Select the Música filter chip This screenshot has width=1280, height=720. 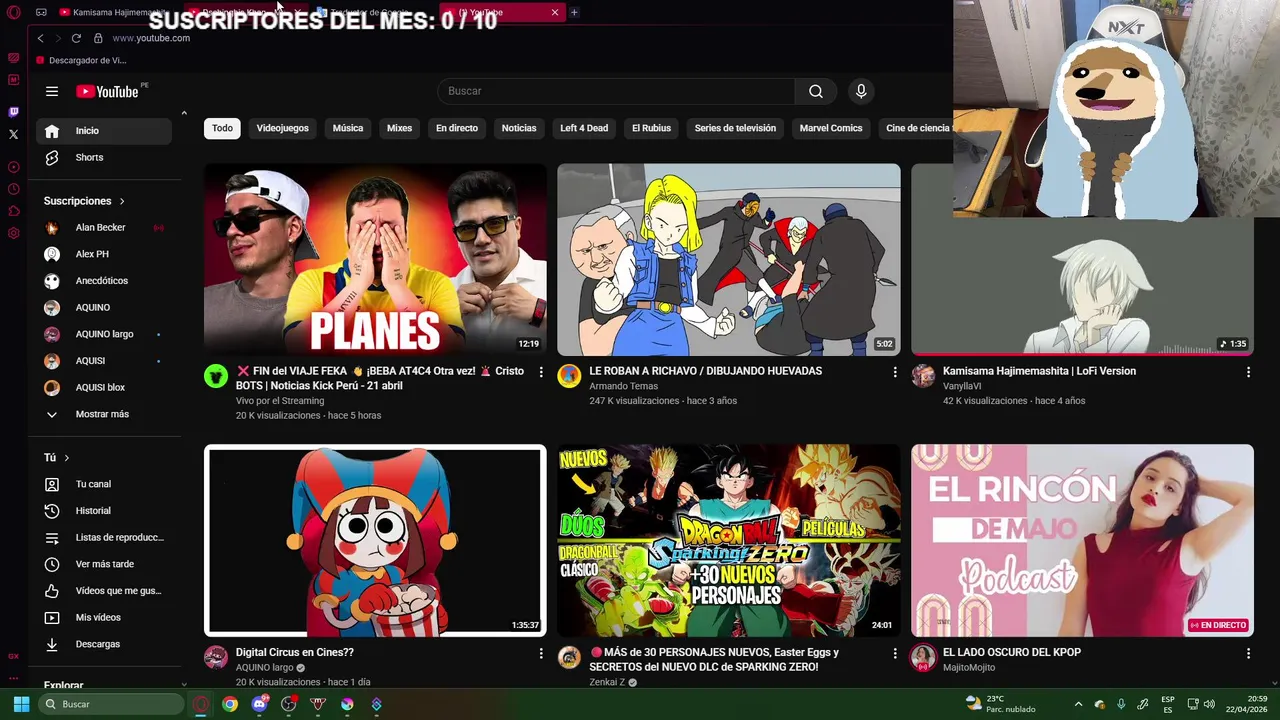pos(348,128)
